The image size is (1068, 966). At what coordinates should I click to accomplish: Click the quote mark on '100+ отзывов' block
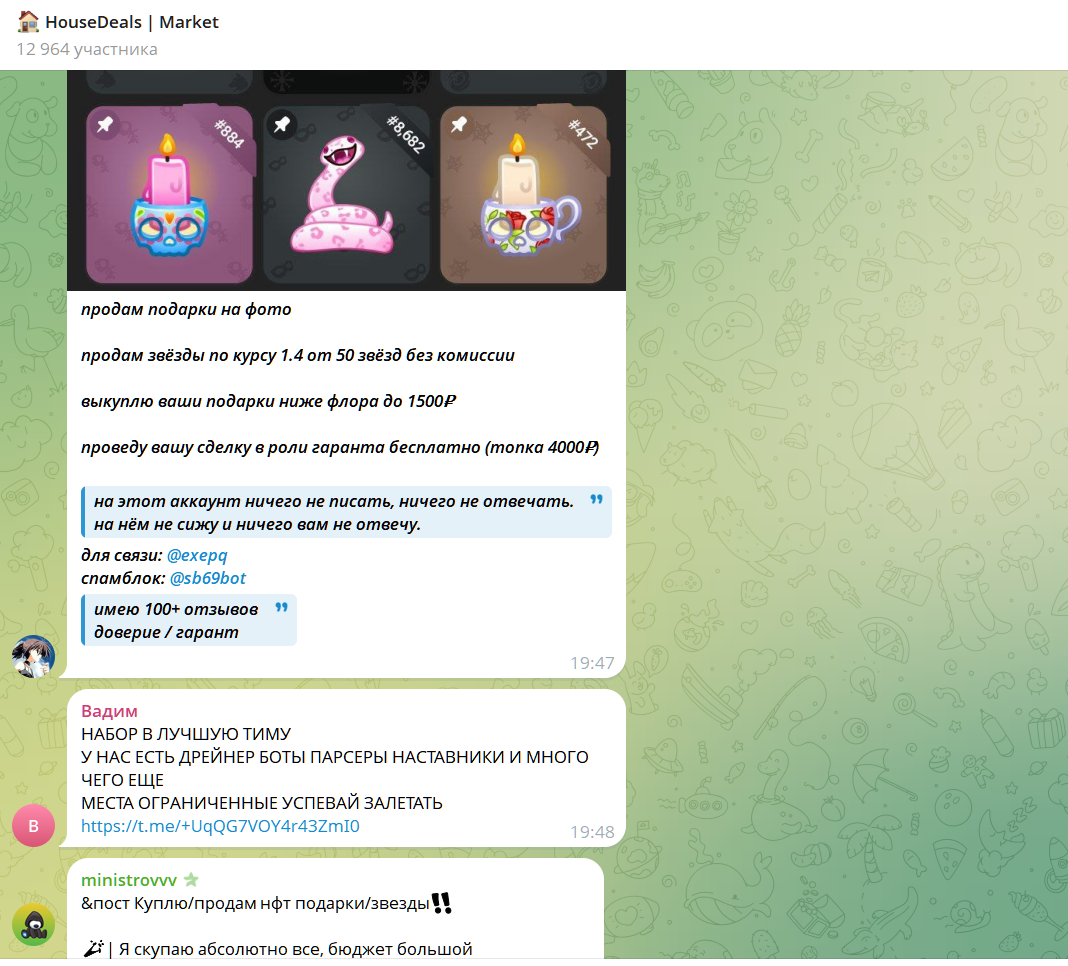281,607
